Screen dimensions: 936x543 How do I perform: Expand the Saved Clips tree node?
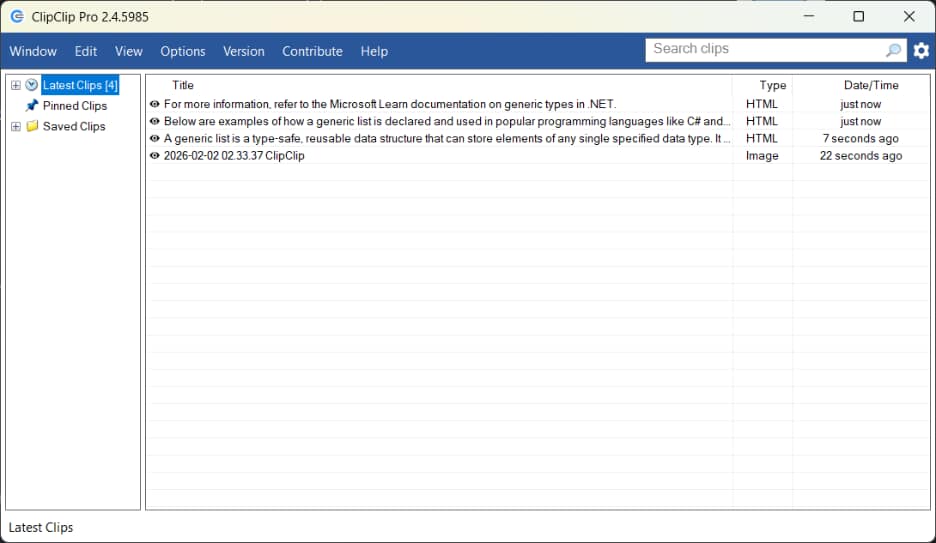click(x=16, y=127)
